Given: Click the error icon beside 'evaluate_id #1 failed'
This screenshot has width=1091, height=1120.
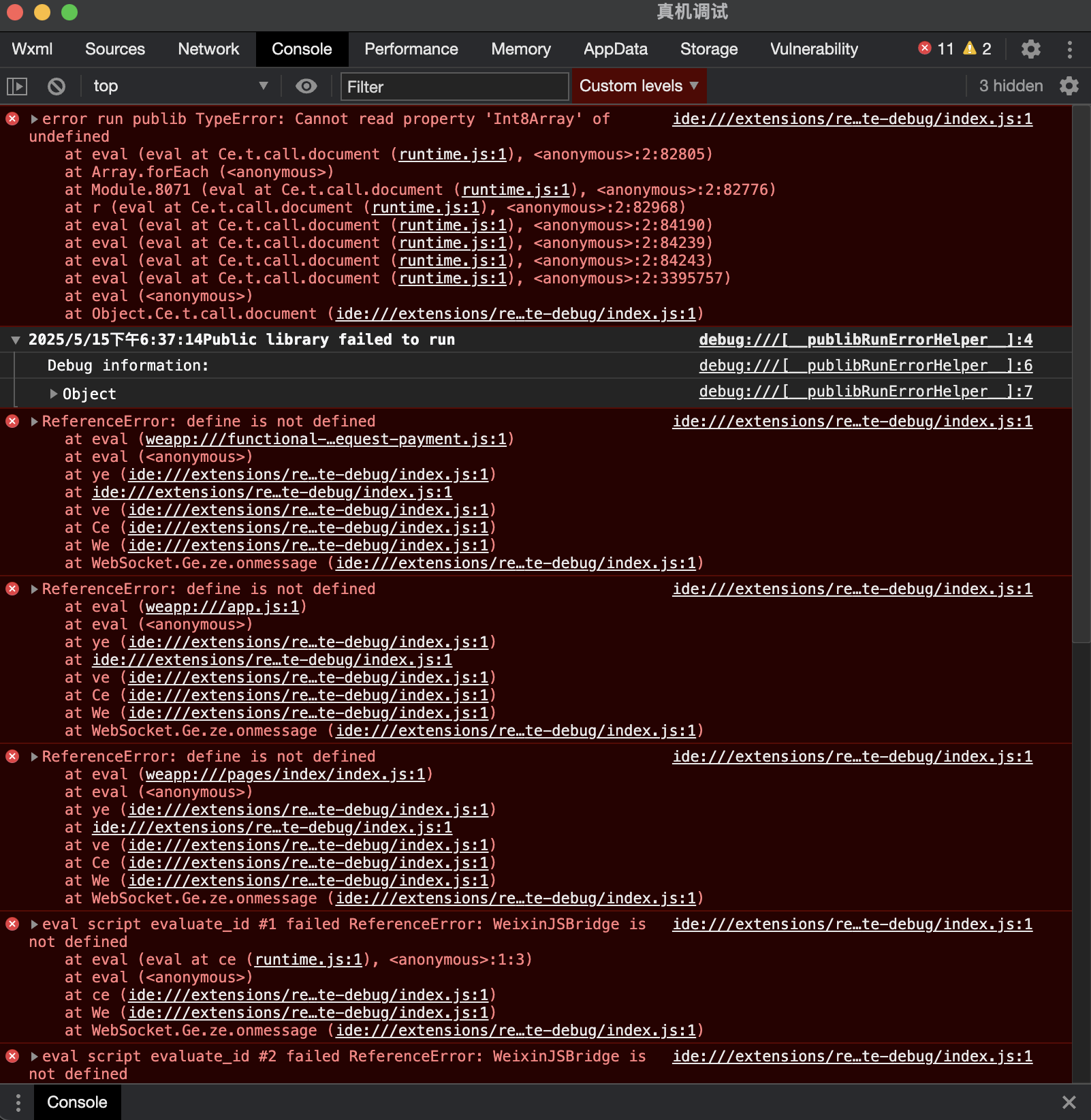Looking at the screenshot, I should click(x=12, y=924).
